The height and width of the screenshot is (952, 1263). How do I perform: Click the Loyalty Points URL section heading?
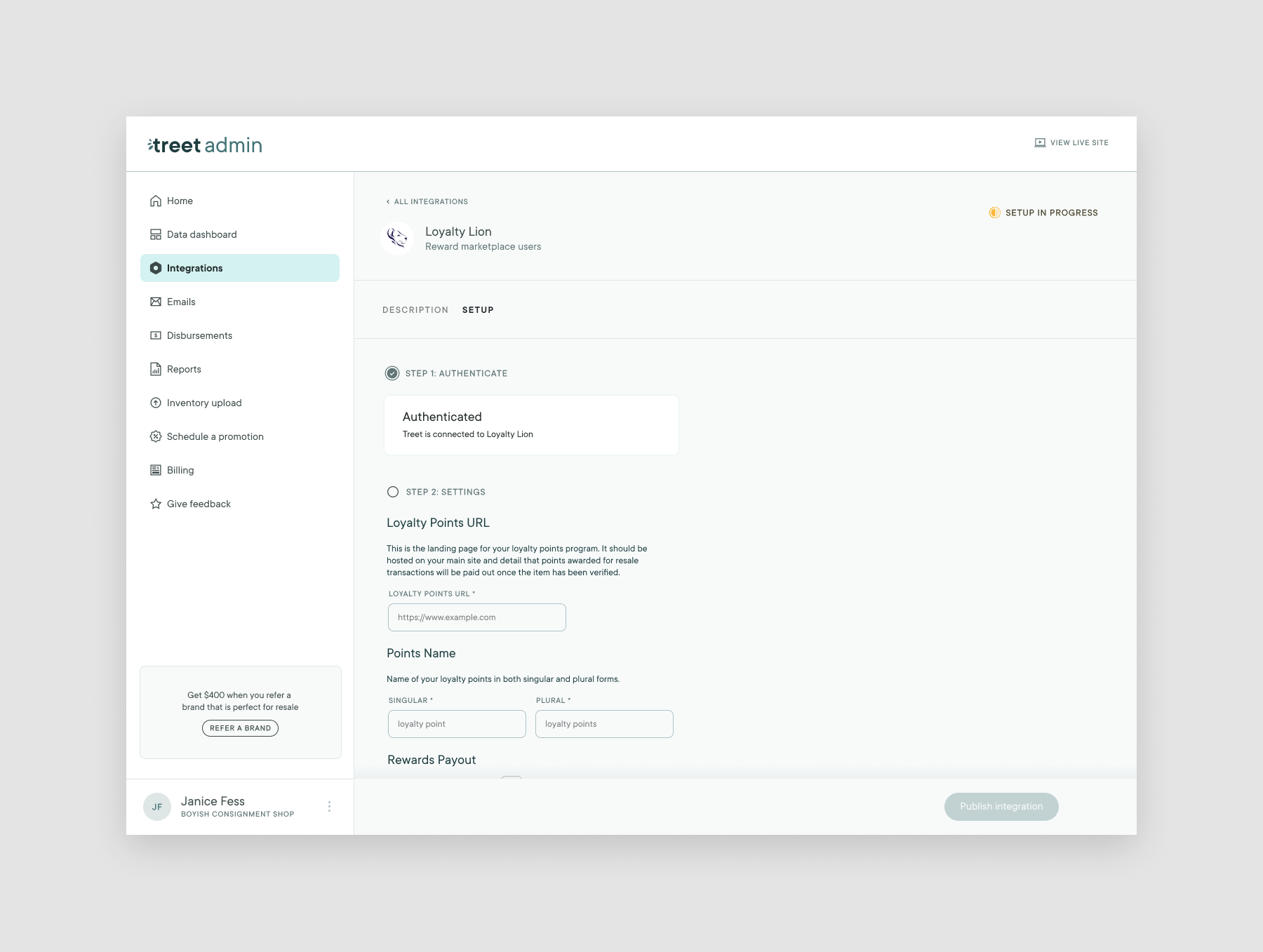coord(438,523)
